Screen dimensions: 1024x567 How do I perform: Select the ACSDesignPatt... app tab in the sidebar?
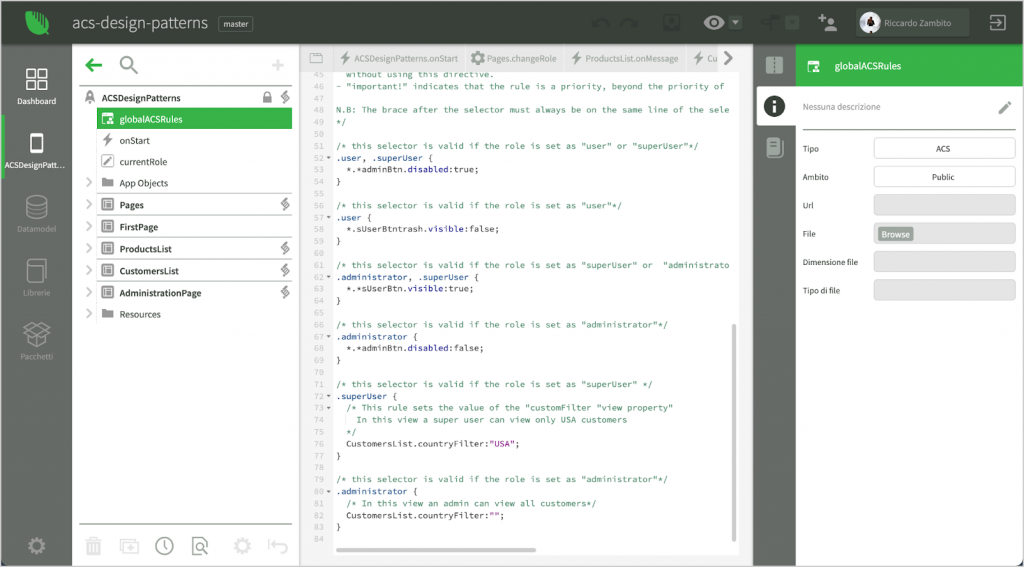pyautogui.click(x=37, y=151)
